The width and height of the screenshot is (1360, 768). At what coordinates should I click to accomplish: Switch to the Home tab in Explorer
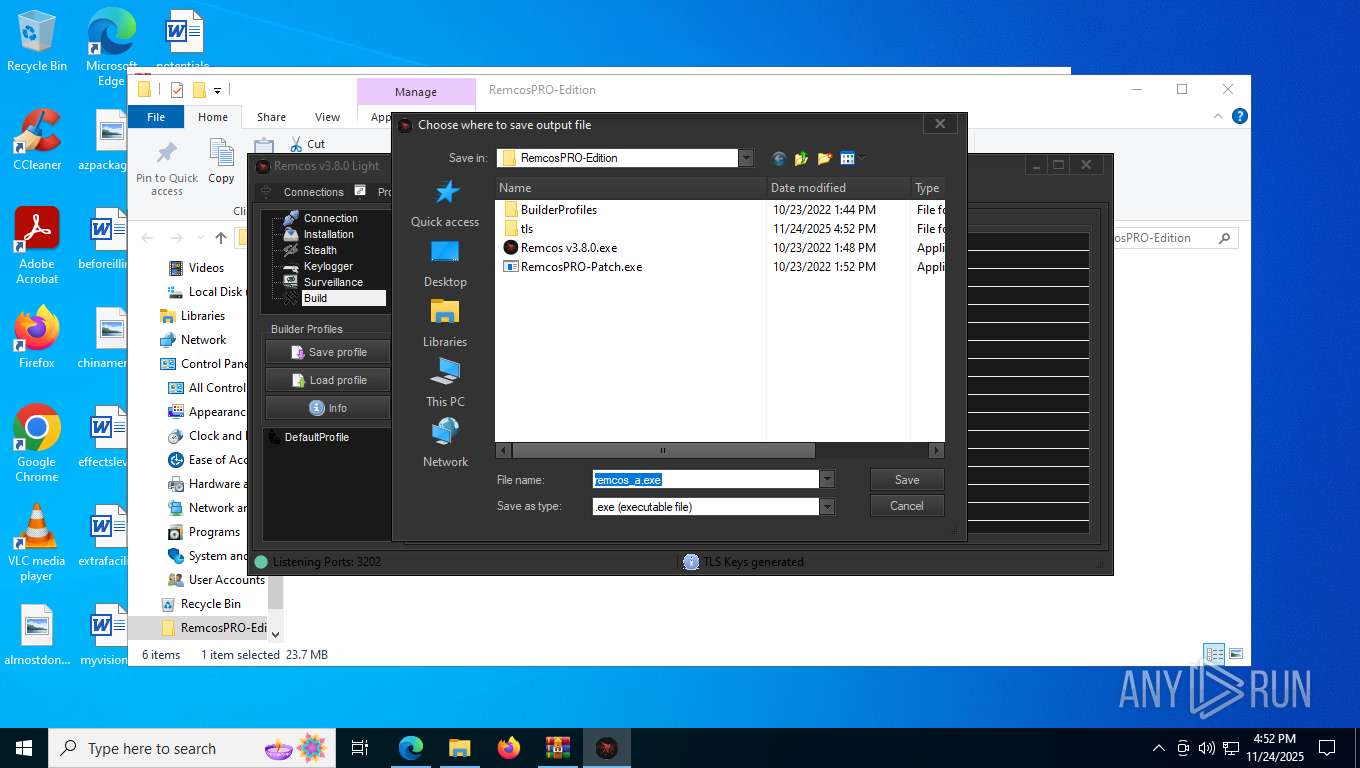[x=213, y=117]
